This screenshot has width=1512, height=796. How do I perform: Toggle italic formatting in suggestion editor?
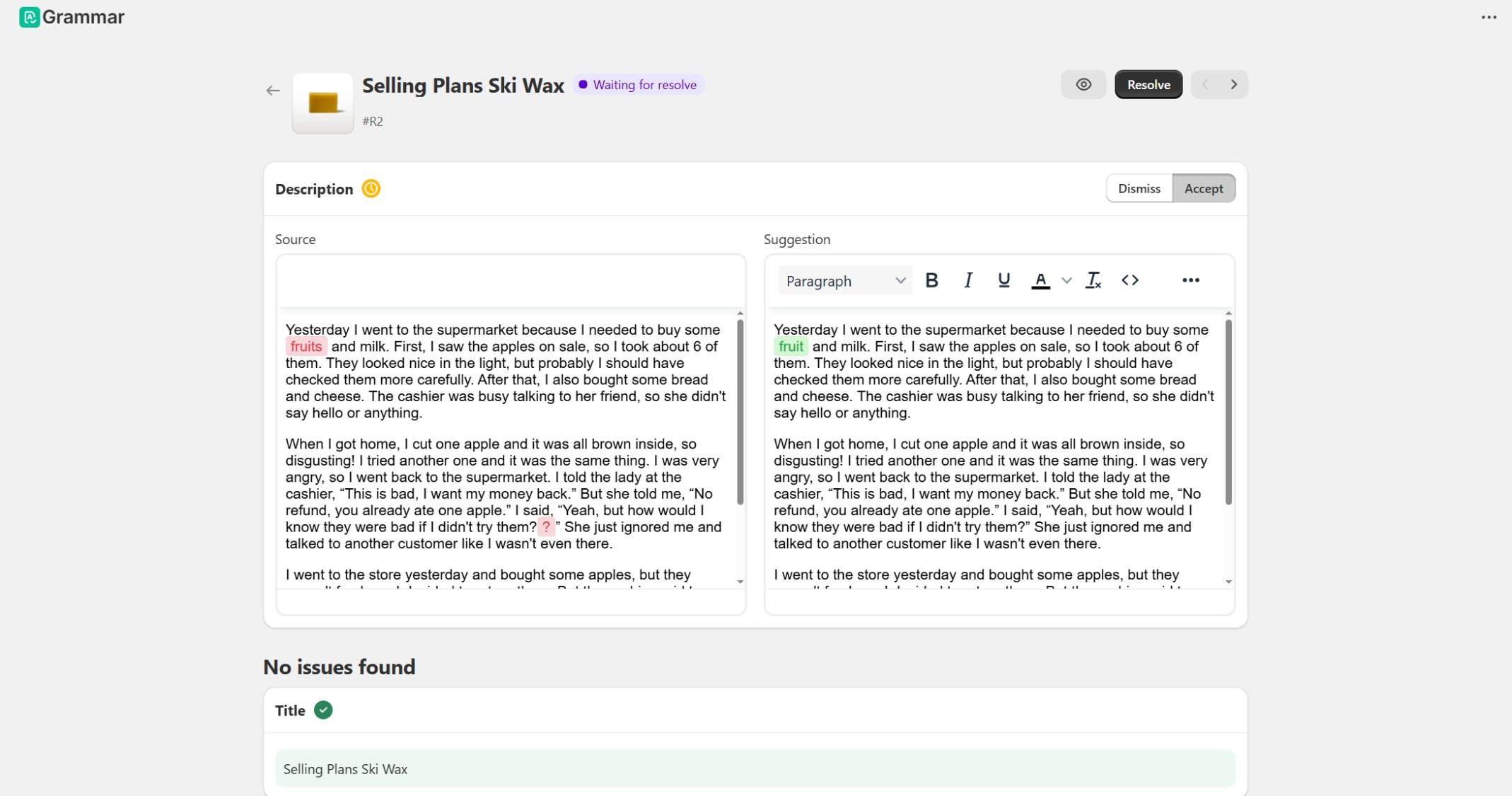pyautogui.click(x=968, y=280)
